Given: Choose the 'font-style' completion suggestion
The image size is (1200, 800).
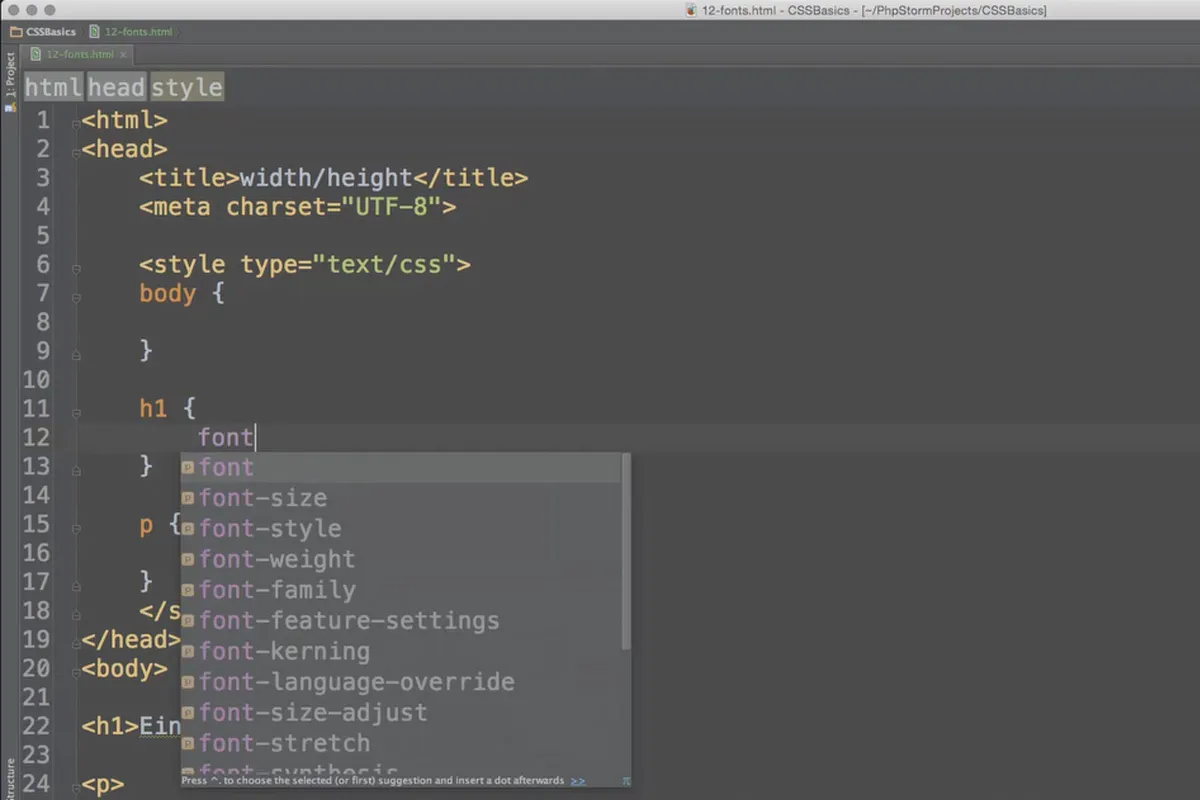Looking at the screenshot, I should (400, 529).
